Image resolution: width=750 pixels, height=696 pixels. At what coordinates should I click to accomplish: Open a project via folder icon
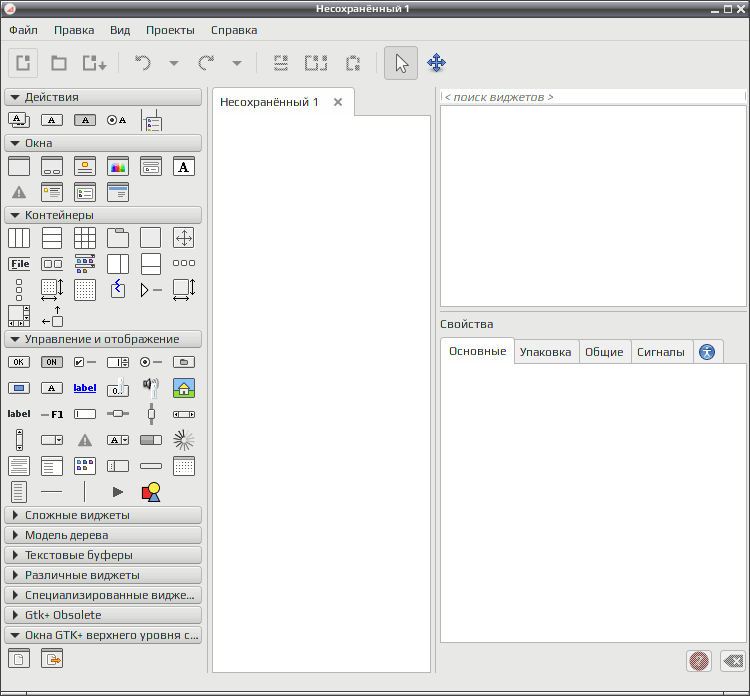pos(59,63)
